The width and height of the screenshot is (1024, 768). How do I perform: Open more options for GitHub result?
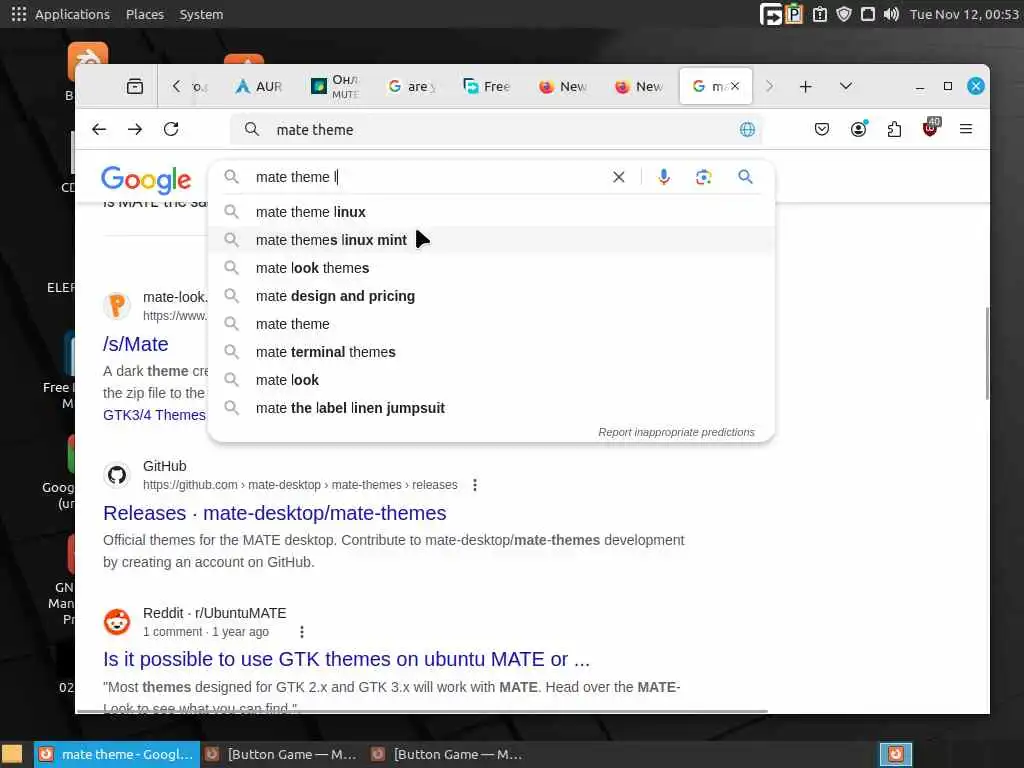[x=475, y=485]
